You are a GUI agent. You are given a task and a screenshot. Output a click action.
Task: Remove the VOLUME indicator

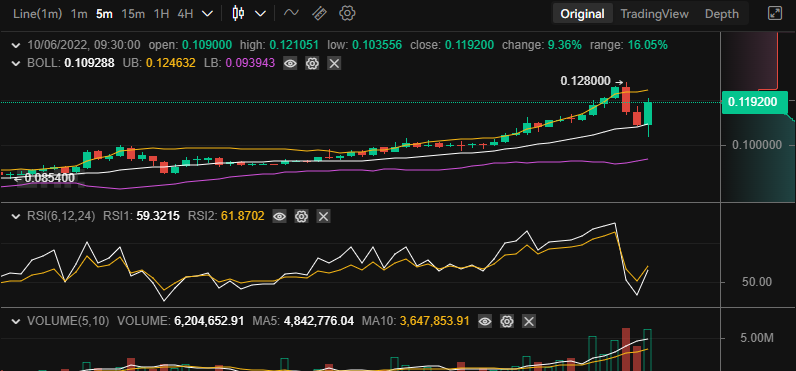click(x=528, y=321)
